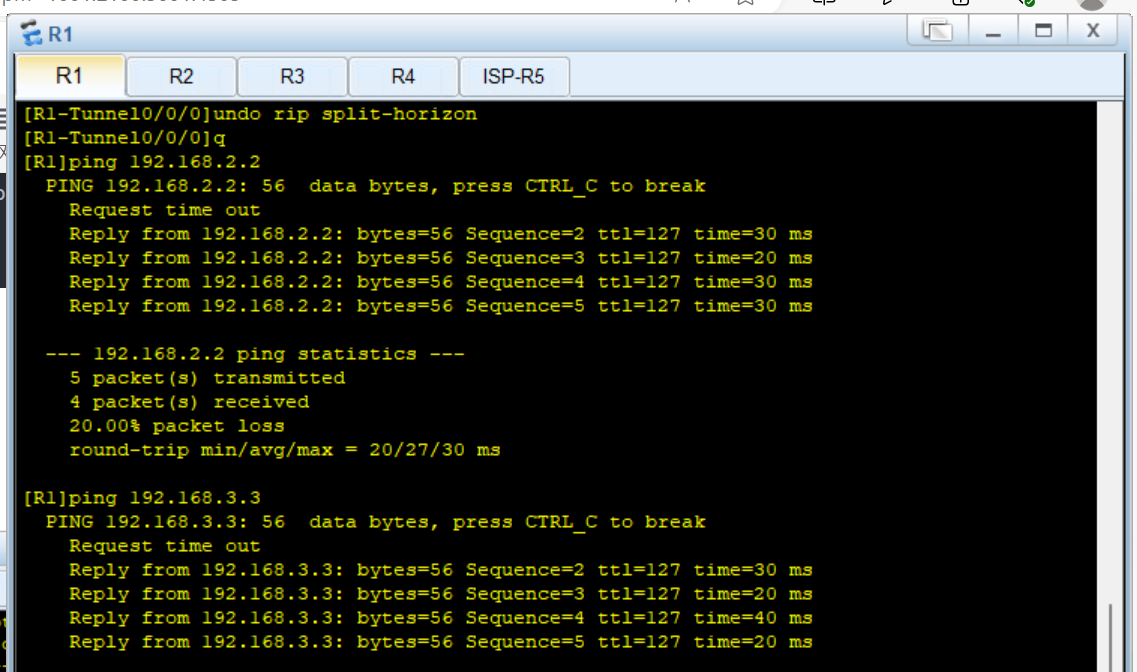Maximize the R1 console window
Image resolution: width=1137 pixels, height=672 pixels.
(1043, 31)
